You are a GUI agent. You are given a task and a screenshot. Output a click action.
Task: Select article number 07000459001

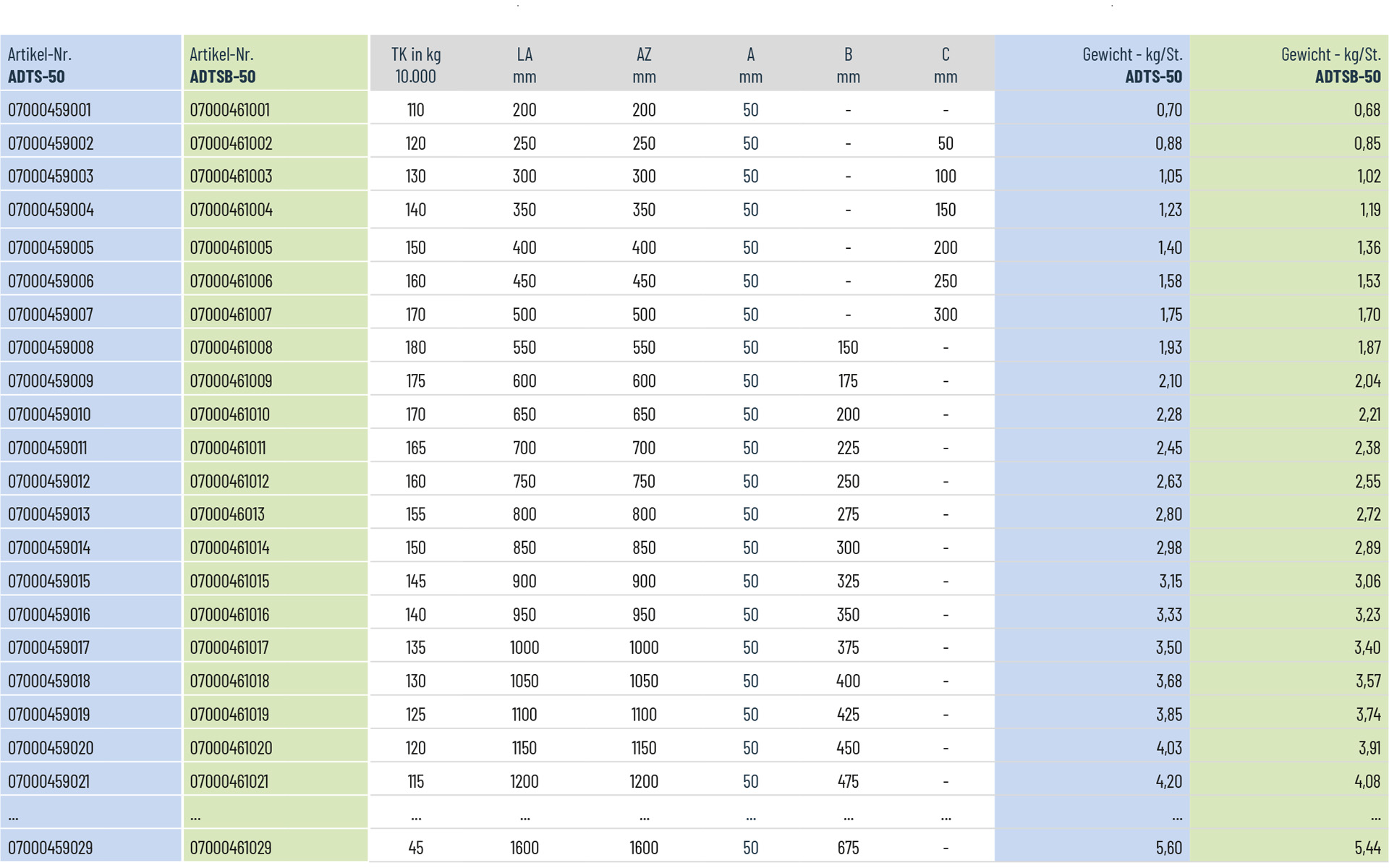pyautogui.click(x=49, y=110)
